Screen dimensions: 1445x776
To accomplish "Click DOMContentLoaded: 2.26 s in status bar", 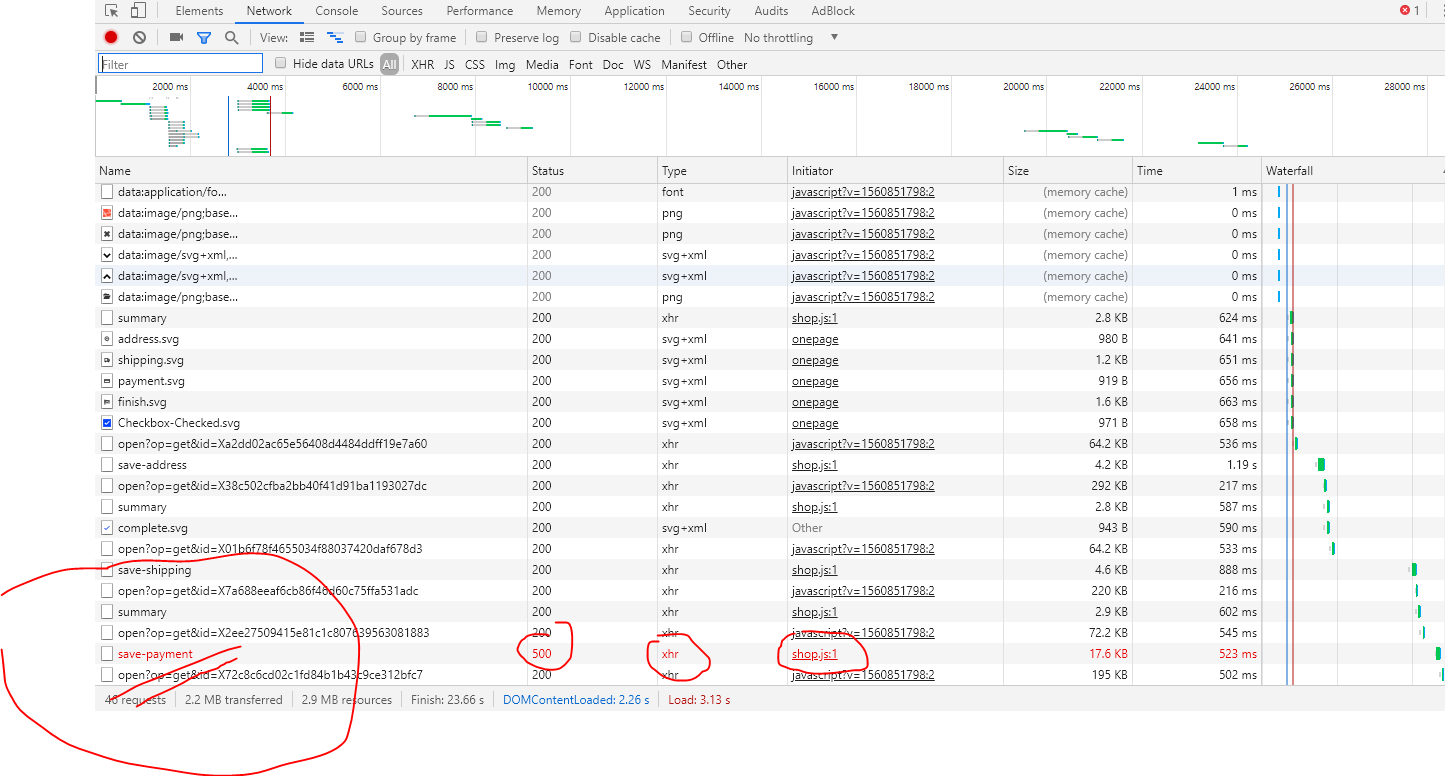I will (x=576, y=700).
